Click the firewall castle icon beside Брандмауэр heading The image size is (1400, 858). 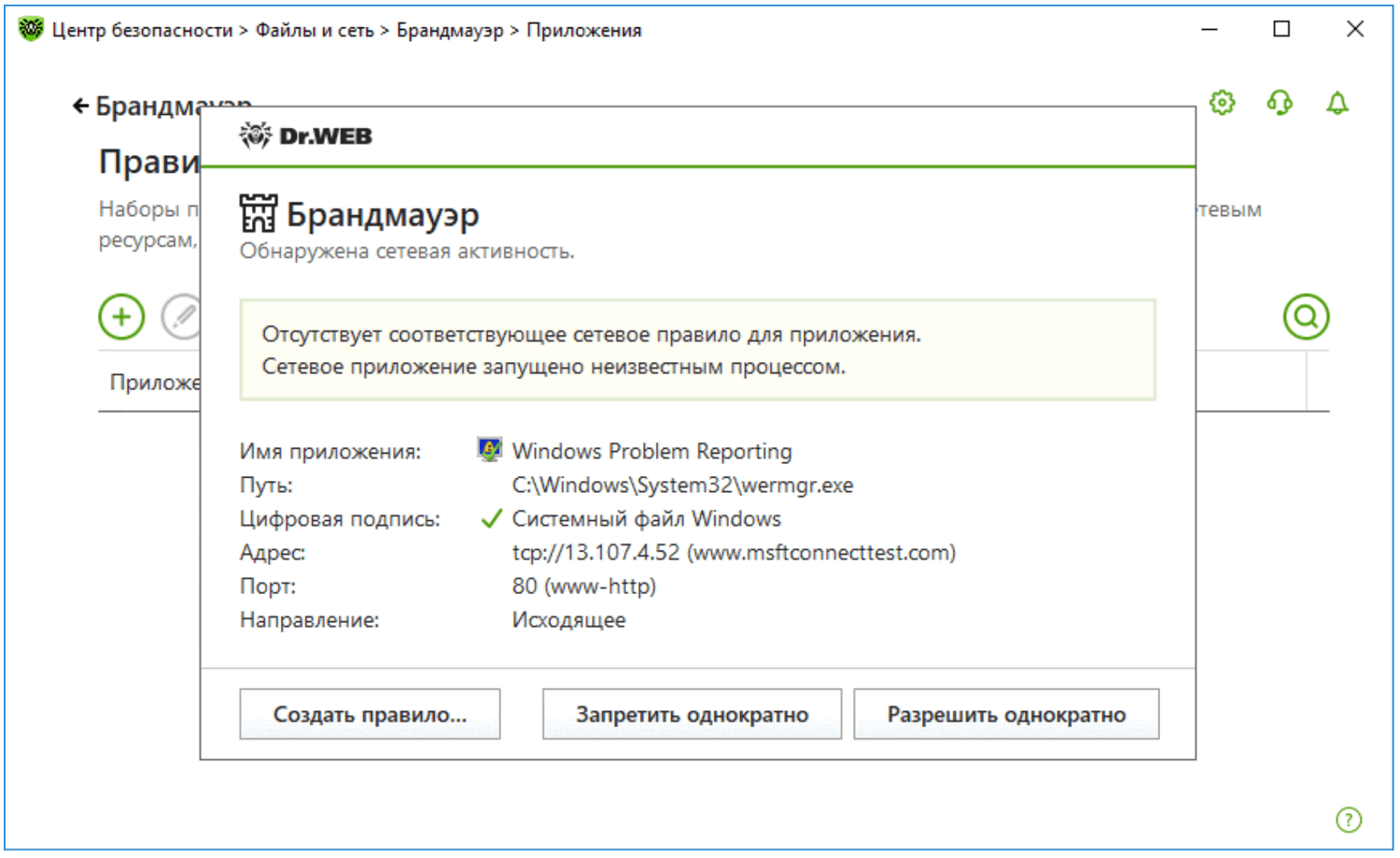(258, 214)
